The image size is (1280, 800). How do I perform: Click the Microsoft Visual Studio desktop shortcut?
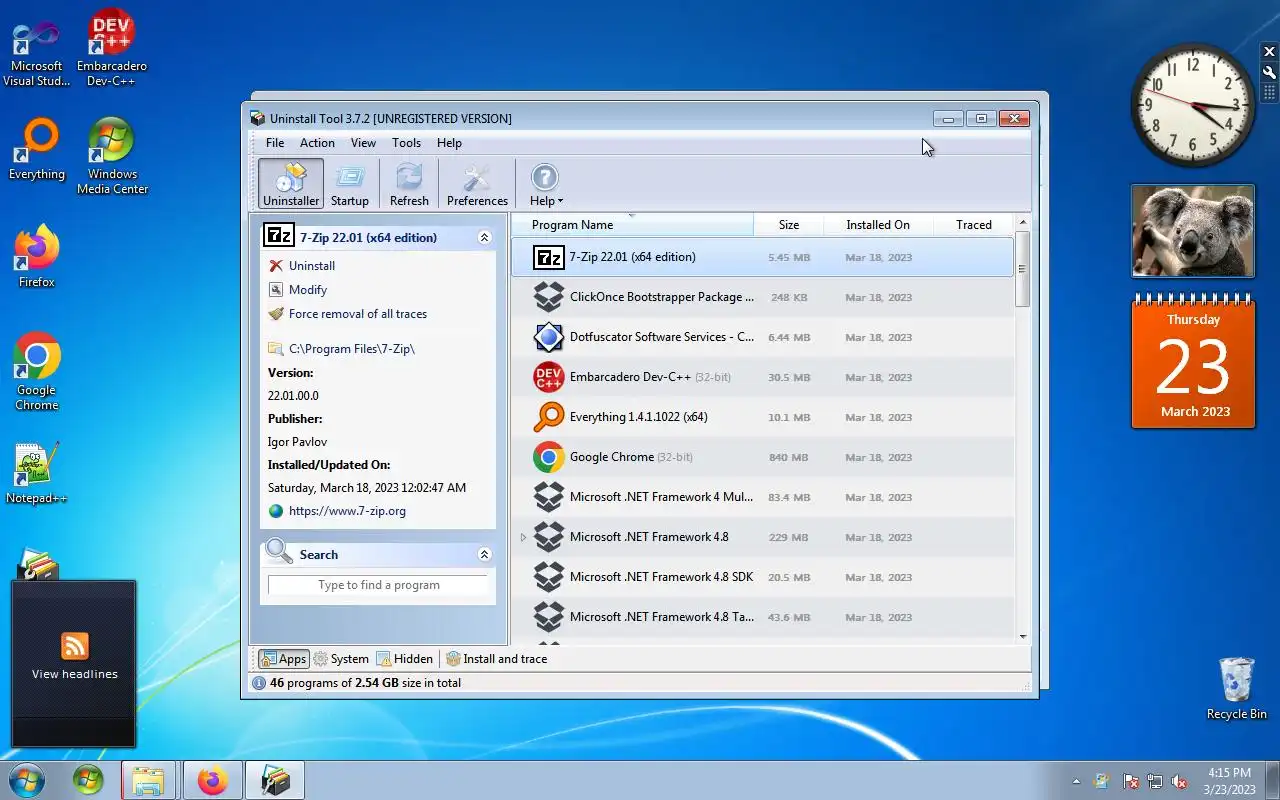[x=36, y=52]
